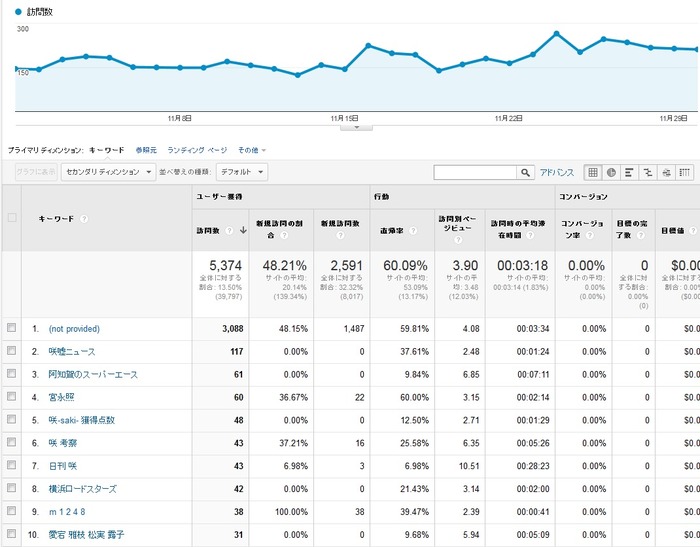
Task: Sort by 新規訪問数 column header
Action: 340,223
